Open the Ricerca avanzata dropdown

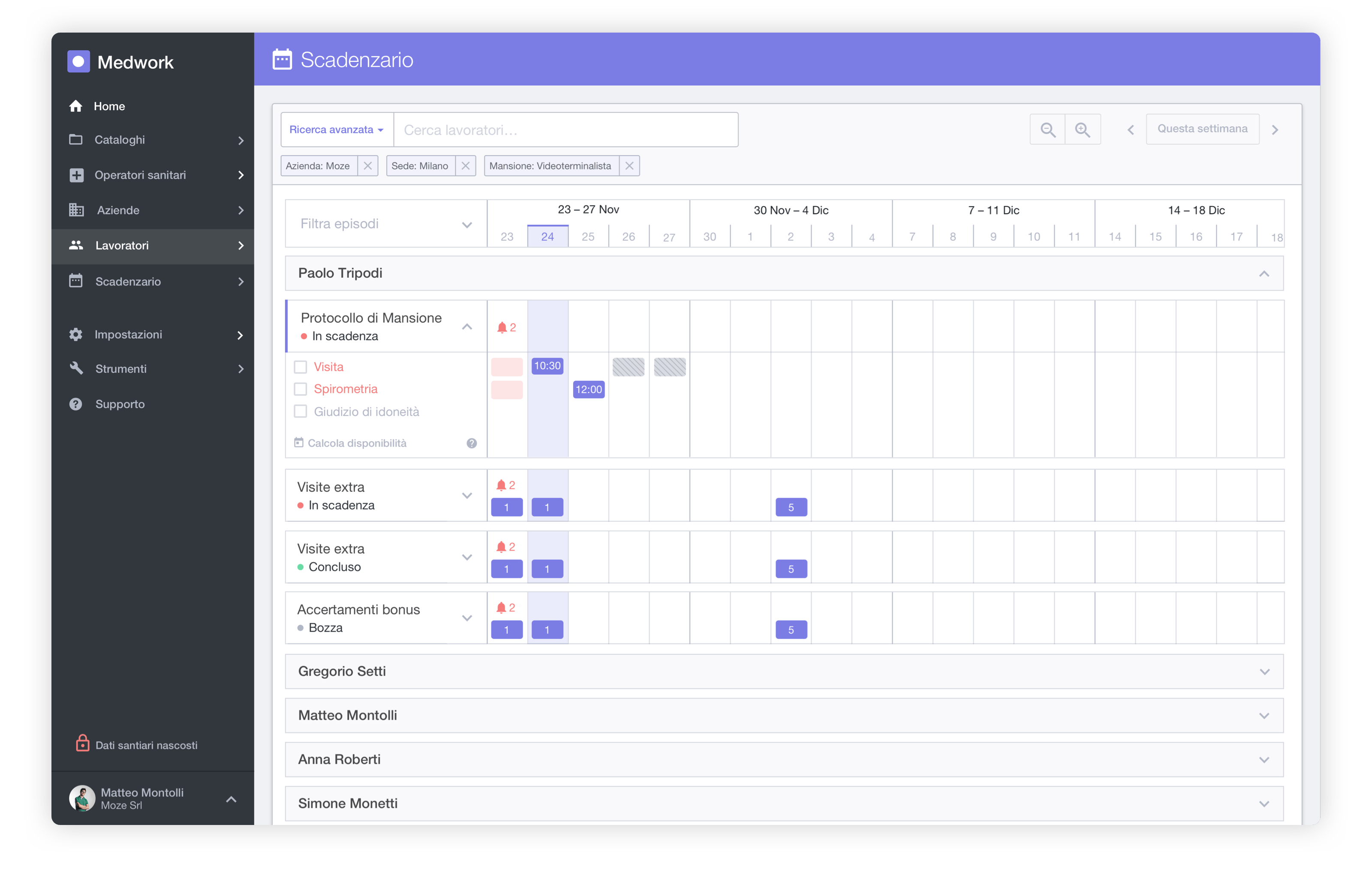click(x=337, y=129)
